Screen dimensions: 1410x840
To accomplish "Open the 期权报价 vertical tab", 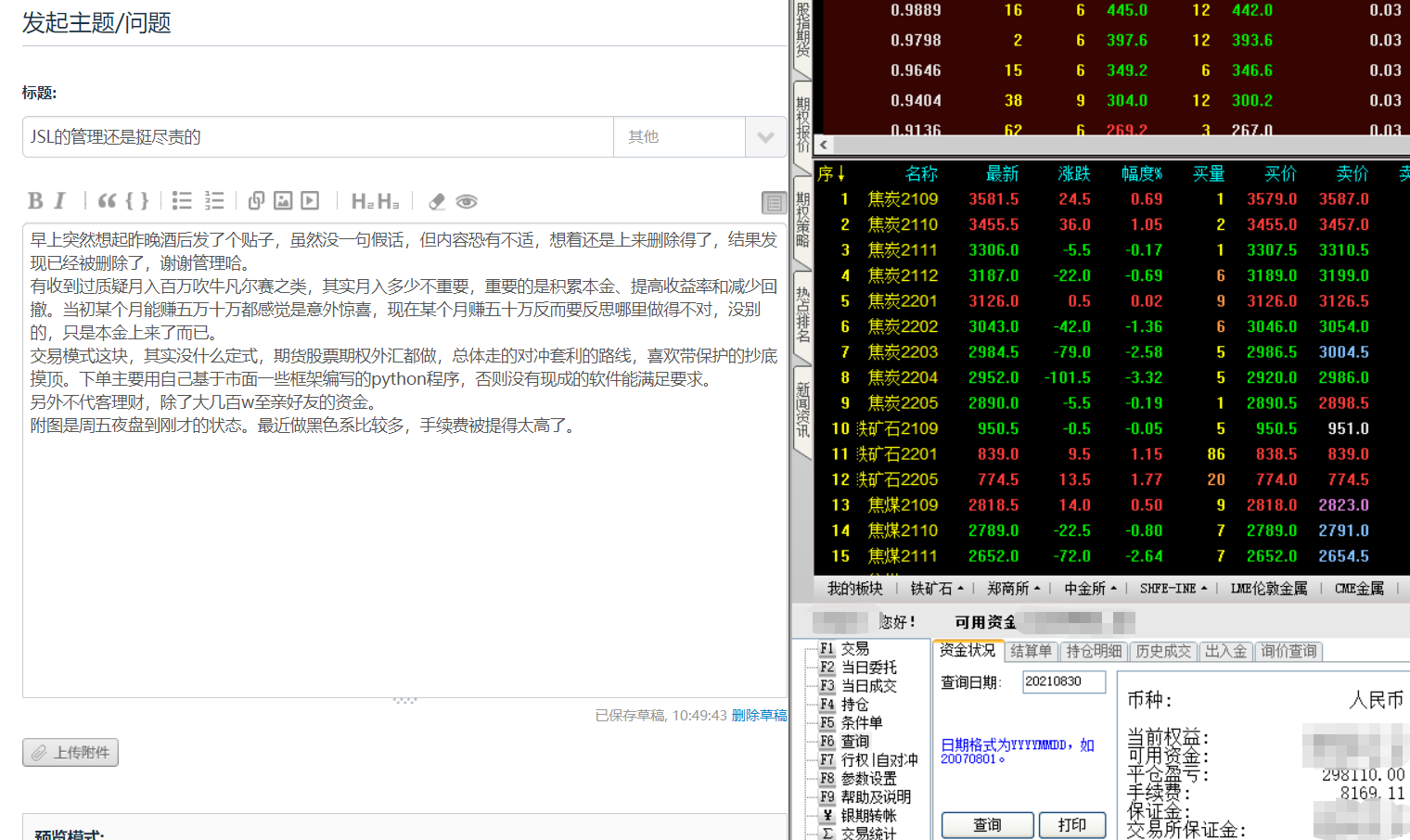I will click(802, 124).
